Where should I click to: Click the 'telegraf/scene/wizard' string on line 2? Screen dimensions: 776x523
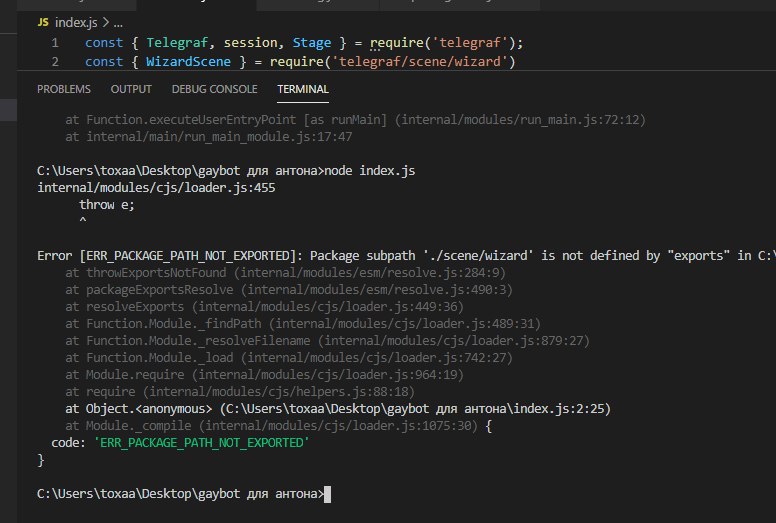click(x=420, y=62)
